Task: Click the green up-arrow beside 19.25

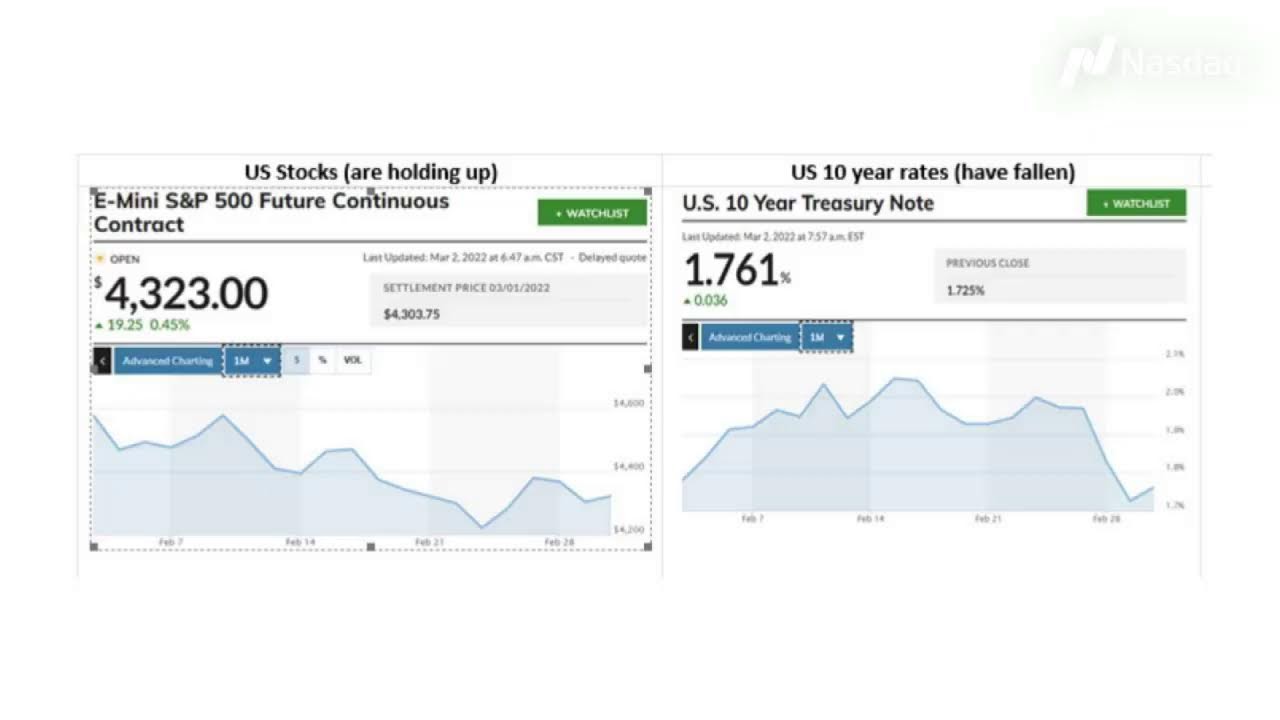Action: (x=99, y=325)
